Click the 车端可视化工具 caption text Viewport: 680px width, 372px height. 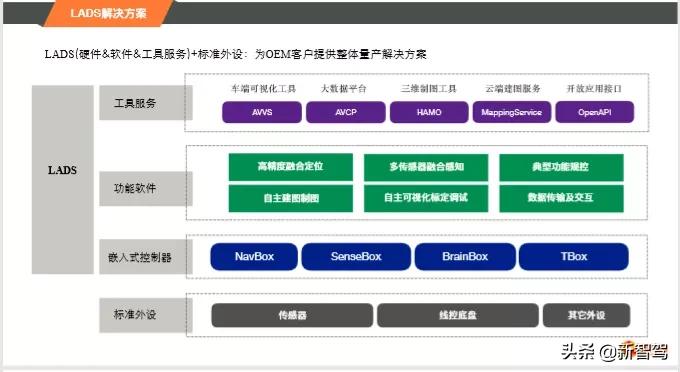(264, 89)
